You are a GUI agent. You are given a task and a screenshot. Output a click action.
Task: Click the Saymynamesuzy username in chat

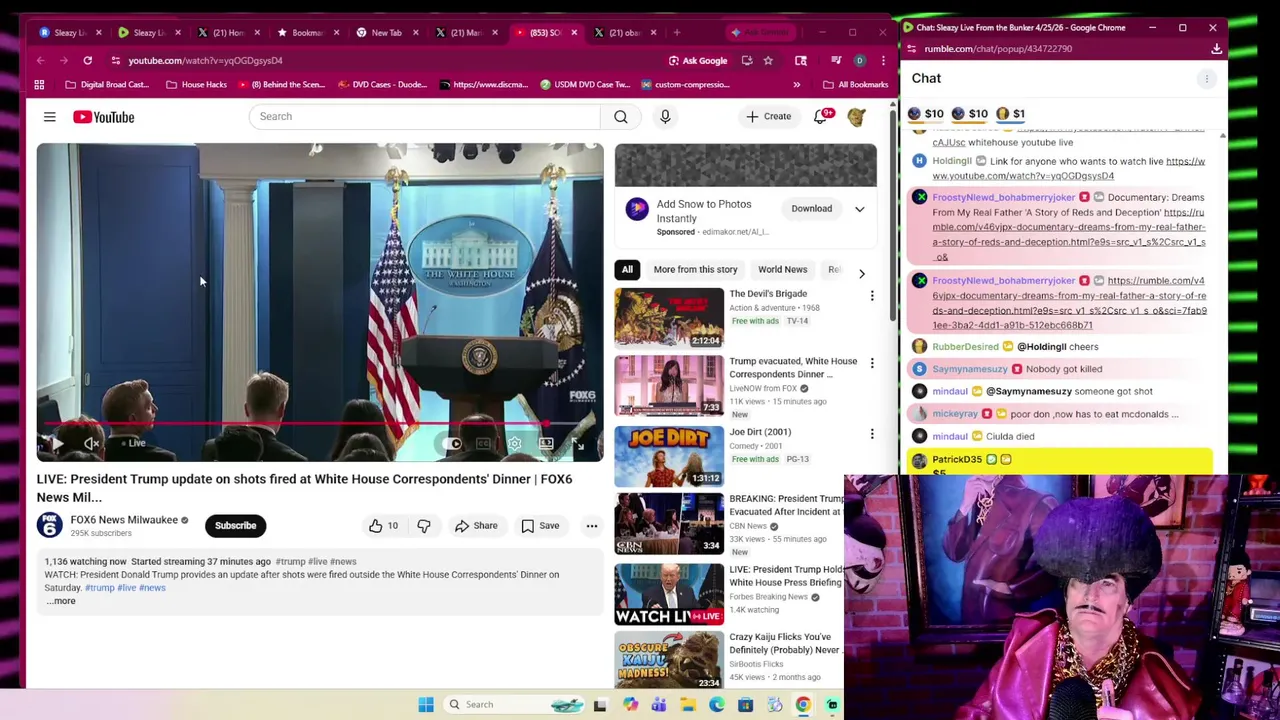(969, 369)
